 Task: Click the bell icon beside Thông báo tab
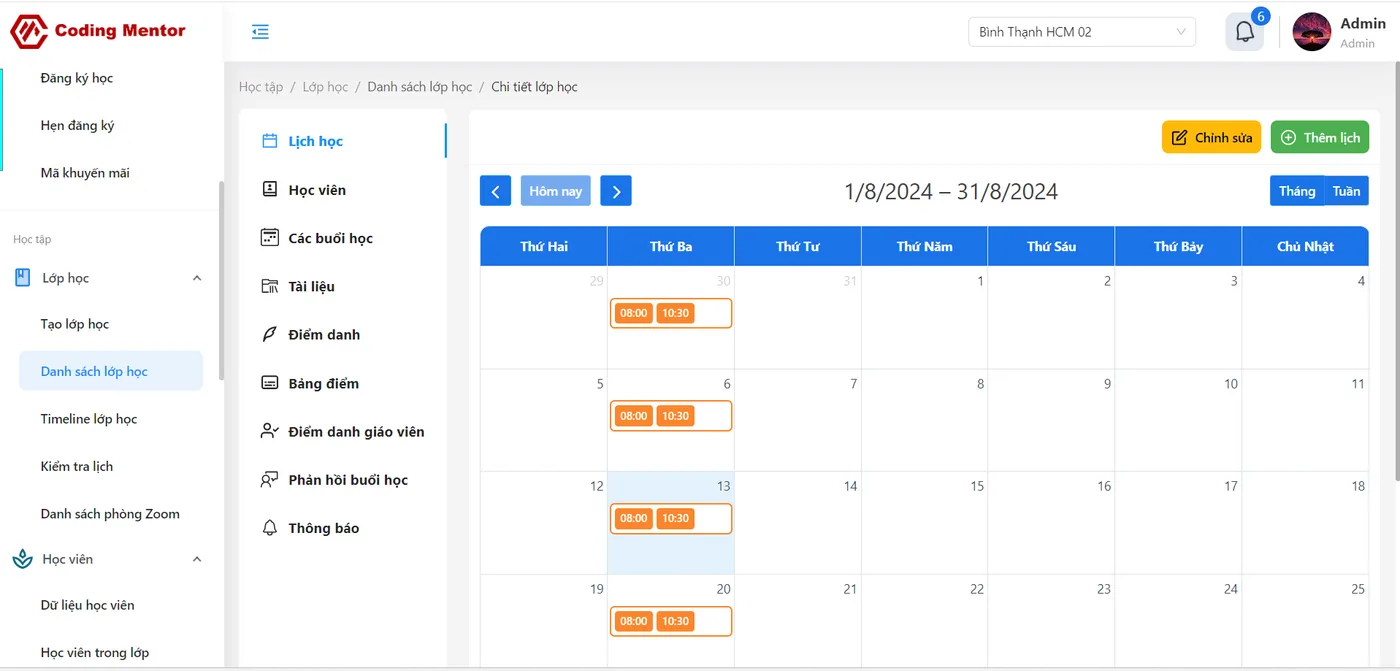click(269, 527)
